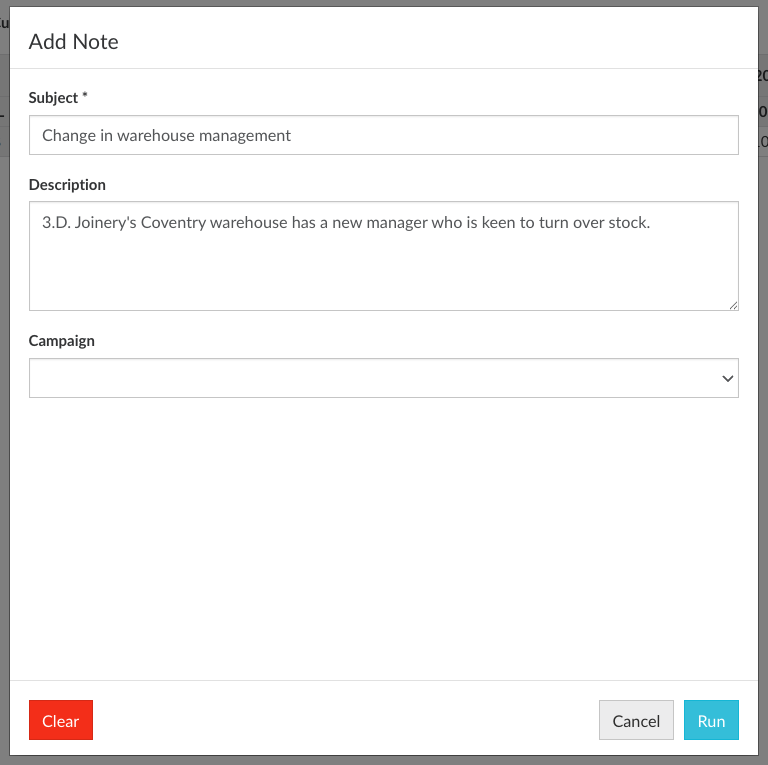Cancel the Add Note dialog
This screenshot has height=765, width=768.
tap(636, 720)
